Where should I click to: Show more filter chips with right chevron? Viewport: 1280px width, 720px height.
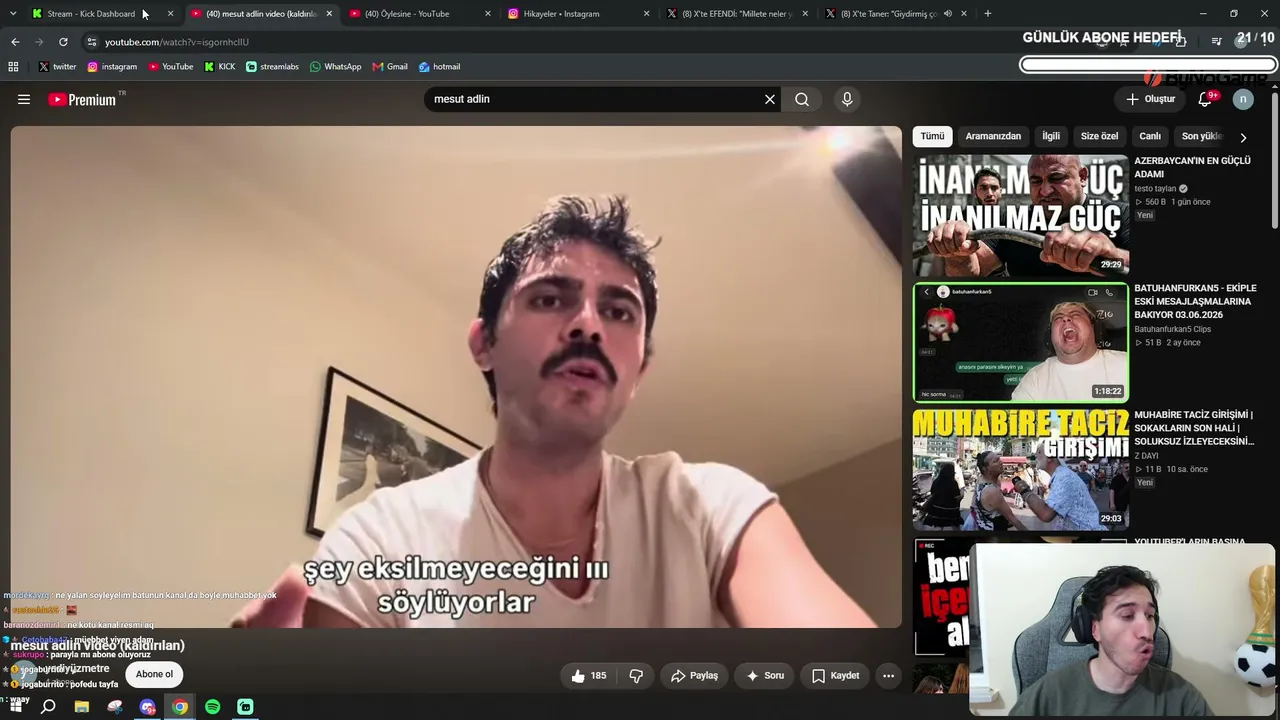1243,137
